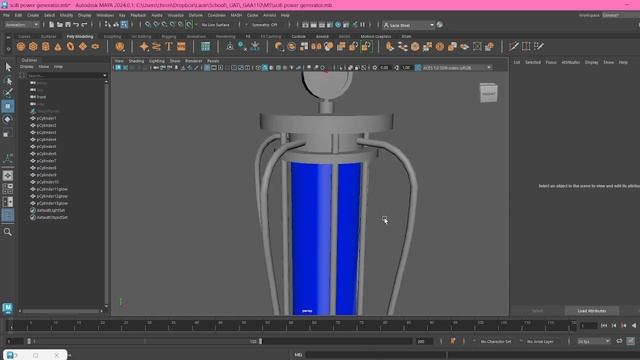
Task: Open the Outliner Display menu
Action: click(27, 67)
